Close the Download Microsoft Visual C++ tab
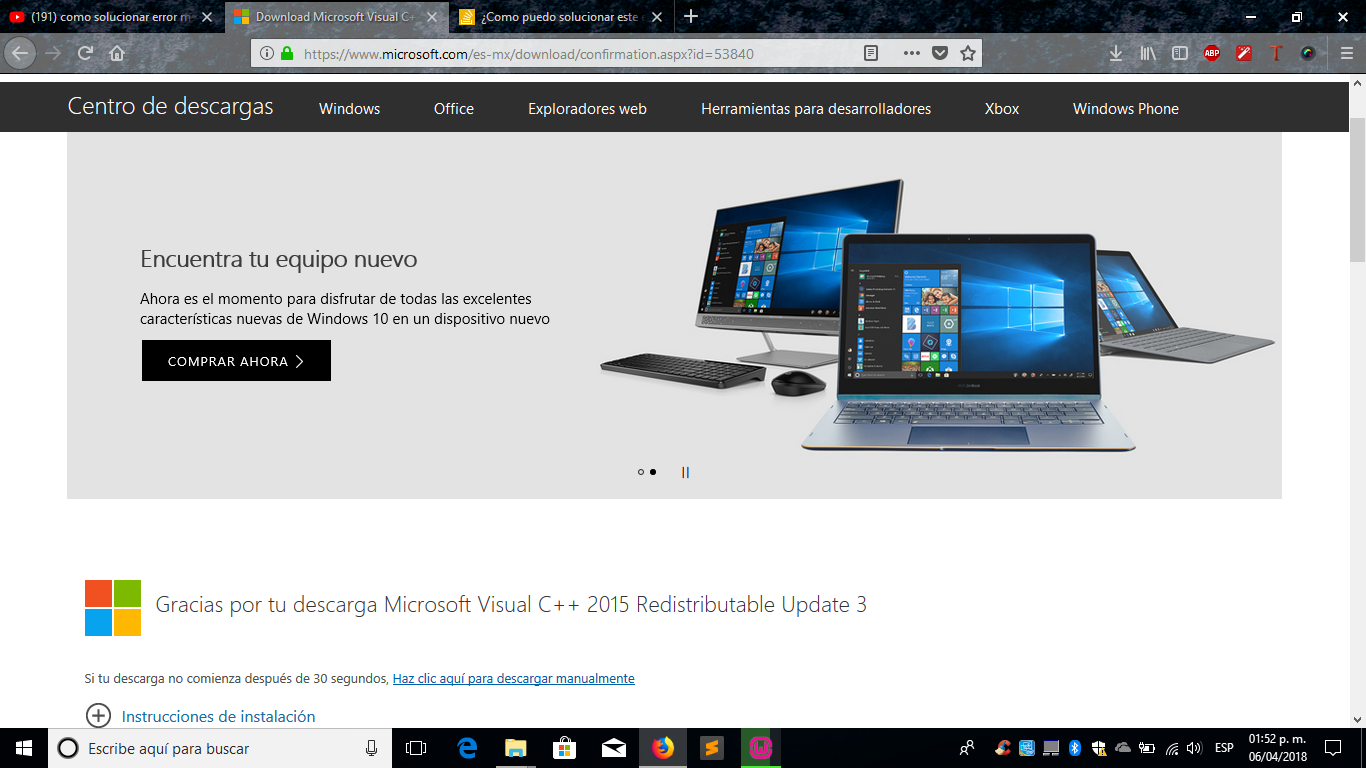The image size is (1366, 768). click(433, 17)
